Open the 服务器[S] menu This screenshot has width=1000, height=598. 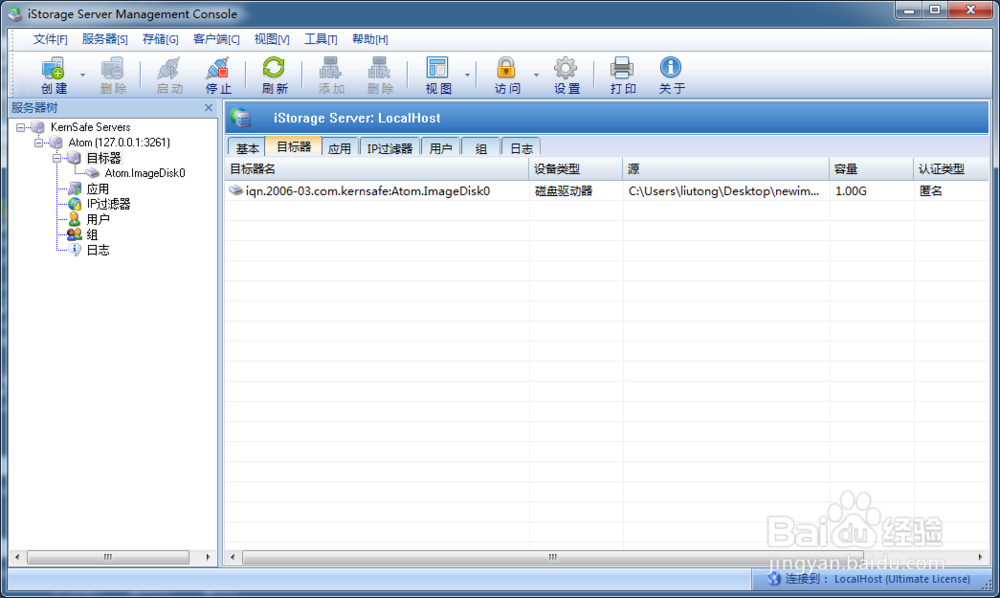pyautogui.click(x=105, y=40)
